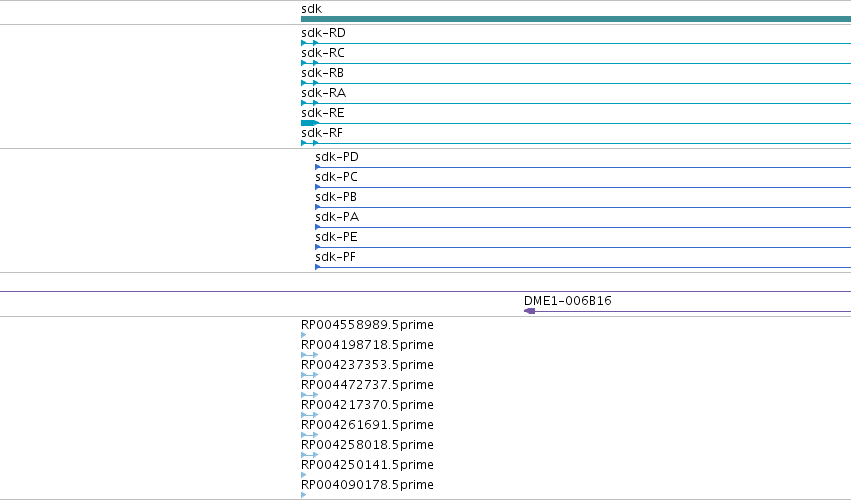The image size is (851, 500).
Task: Click the RP004090178.5prime arrow glyph
Action: coord(303,495)
